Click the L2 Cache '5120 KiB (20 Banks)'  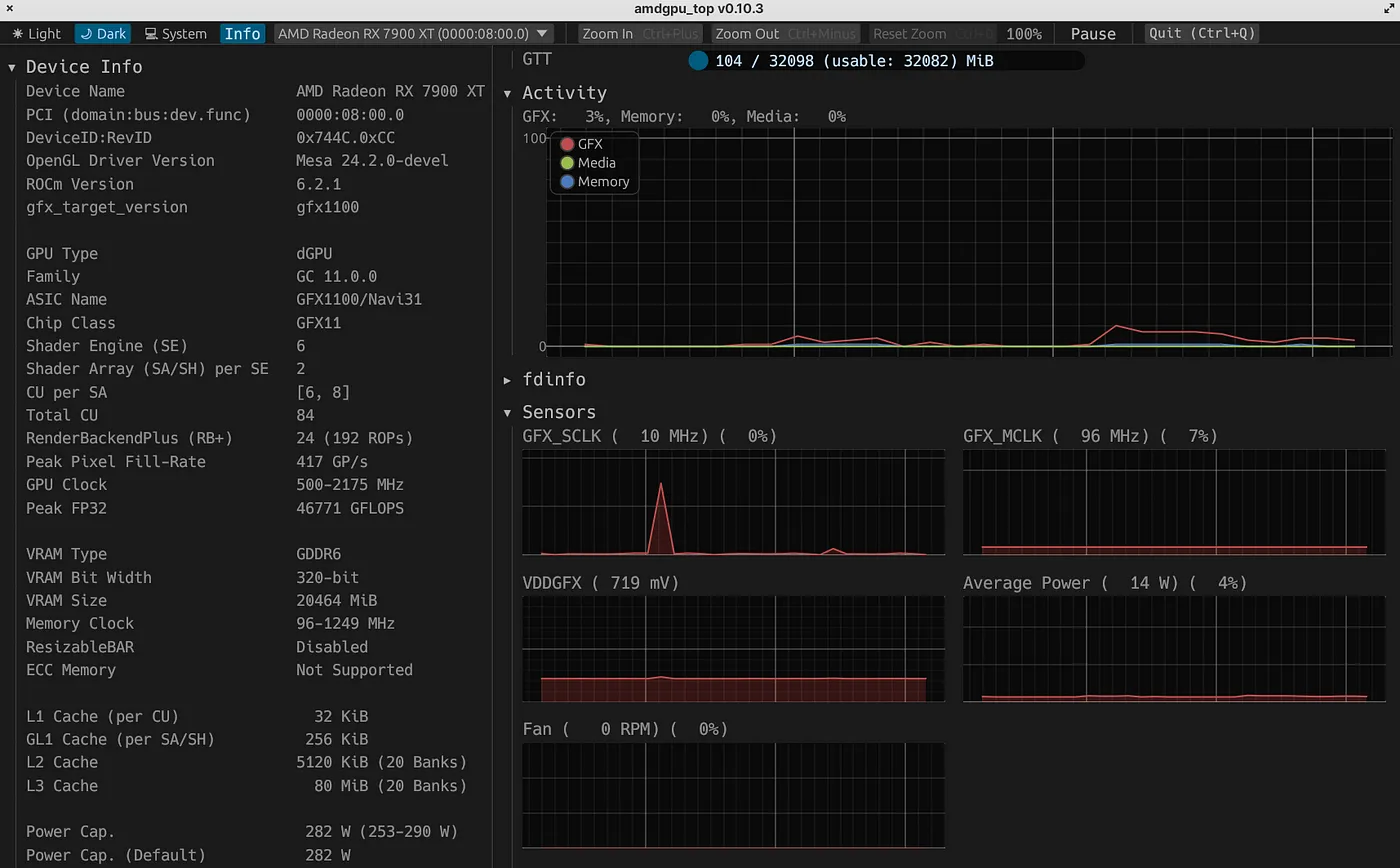(x=381, y=762)
